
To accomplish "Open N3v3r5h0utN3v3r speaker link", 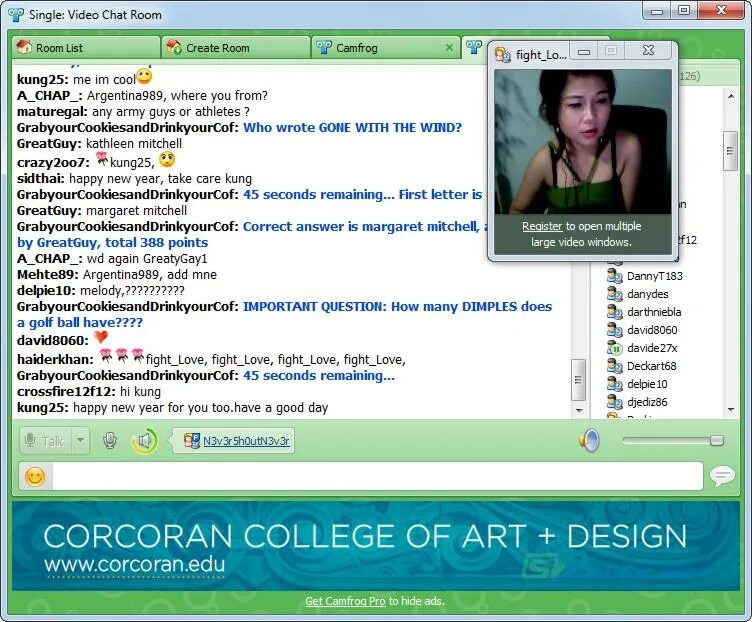I will (x=246, y=441).
